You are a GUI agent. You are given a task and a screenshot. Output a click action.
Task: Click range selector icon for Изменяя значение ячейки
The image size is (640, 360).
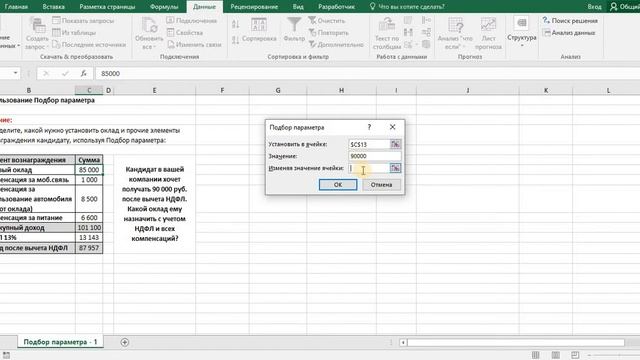coord(395,168)
